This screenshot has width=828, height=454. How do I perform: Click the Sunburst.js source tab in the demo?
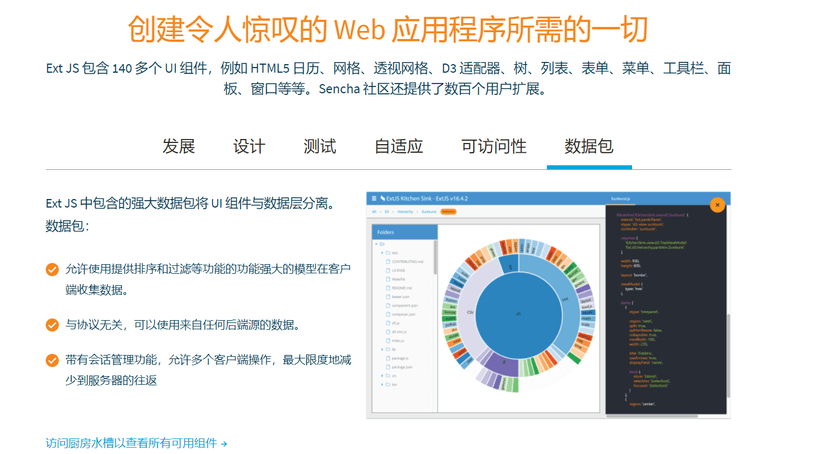[x=620, y=199]
